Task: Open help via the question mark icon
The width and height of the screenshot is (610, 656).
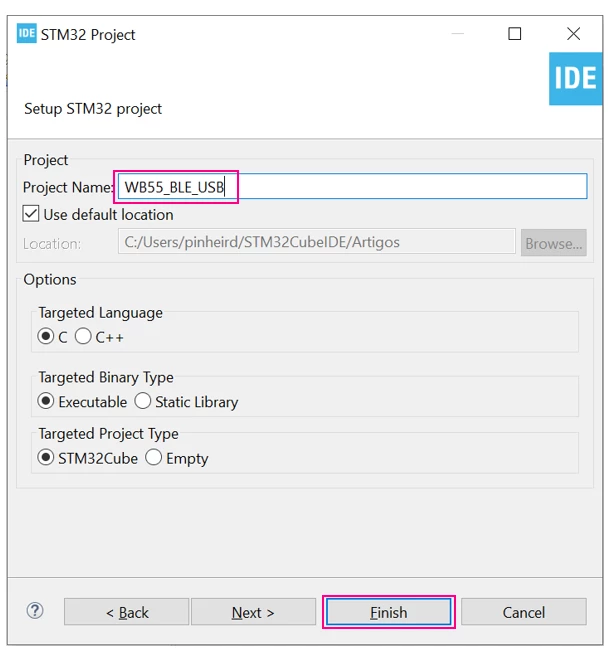Action: pyautogui.click(x=35, y=611)
